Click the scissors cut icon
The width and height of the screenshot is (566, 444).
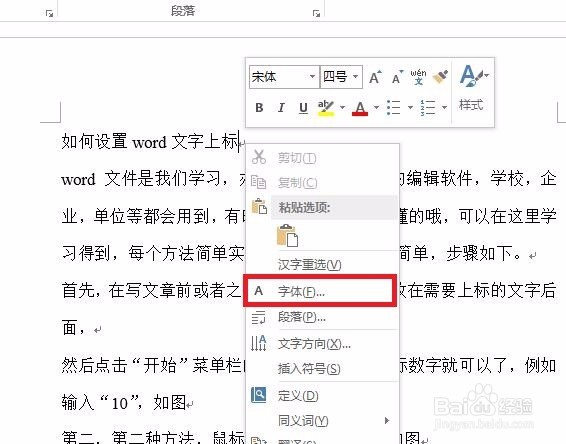coord(259,157)
